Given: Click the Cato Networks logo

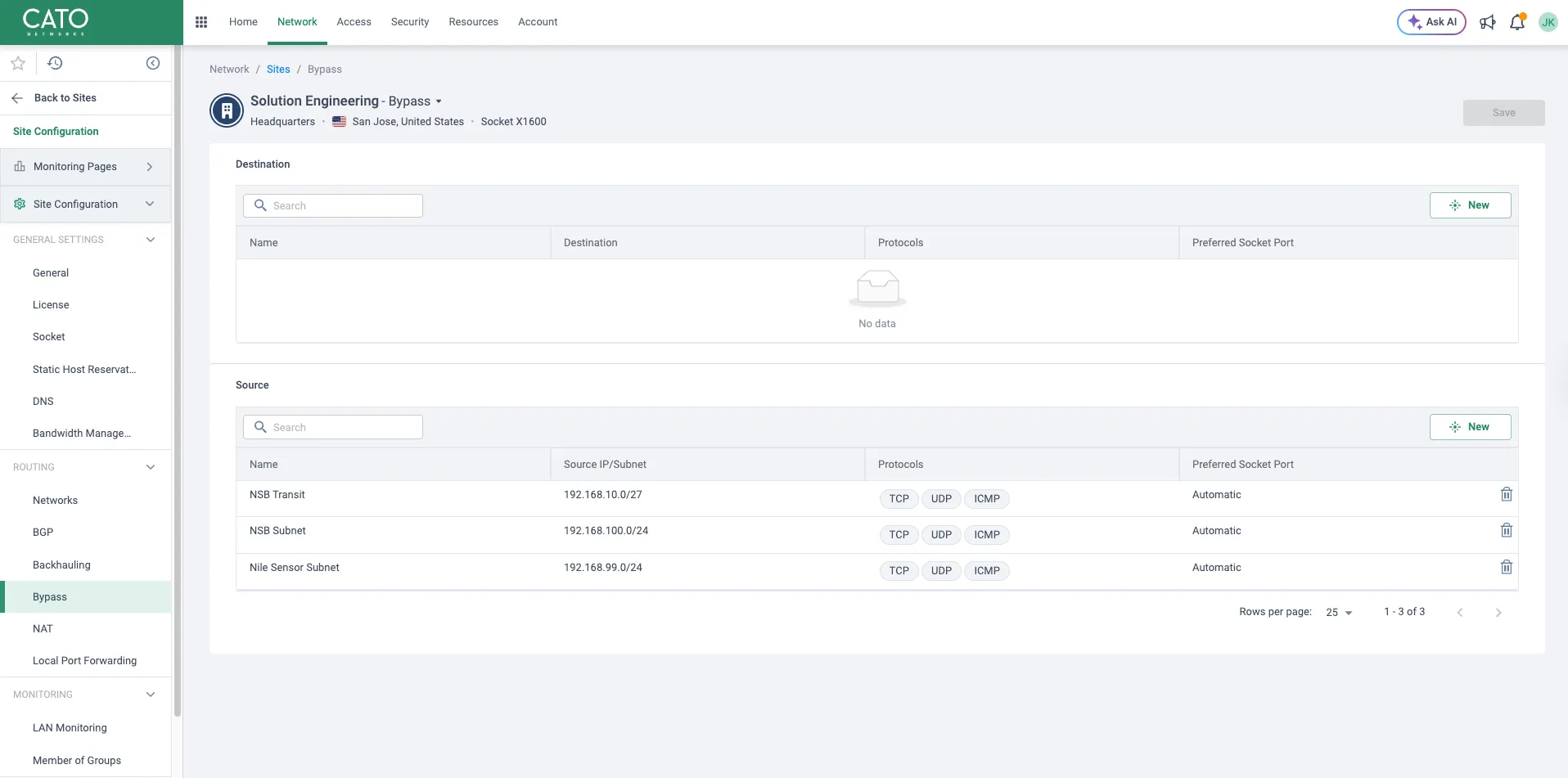Looking at the screenshot, I should [56, 22].
